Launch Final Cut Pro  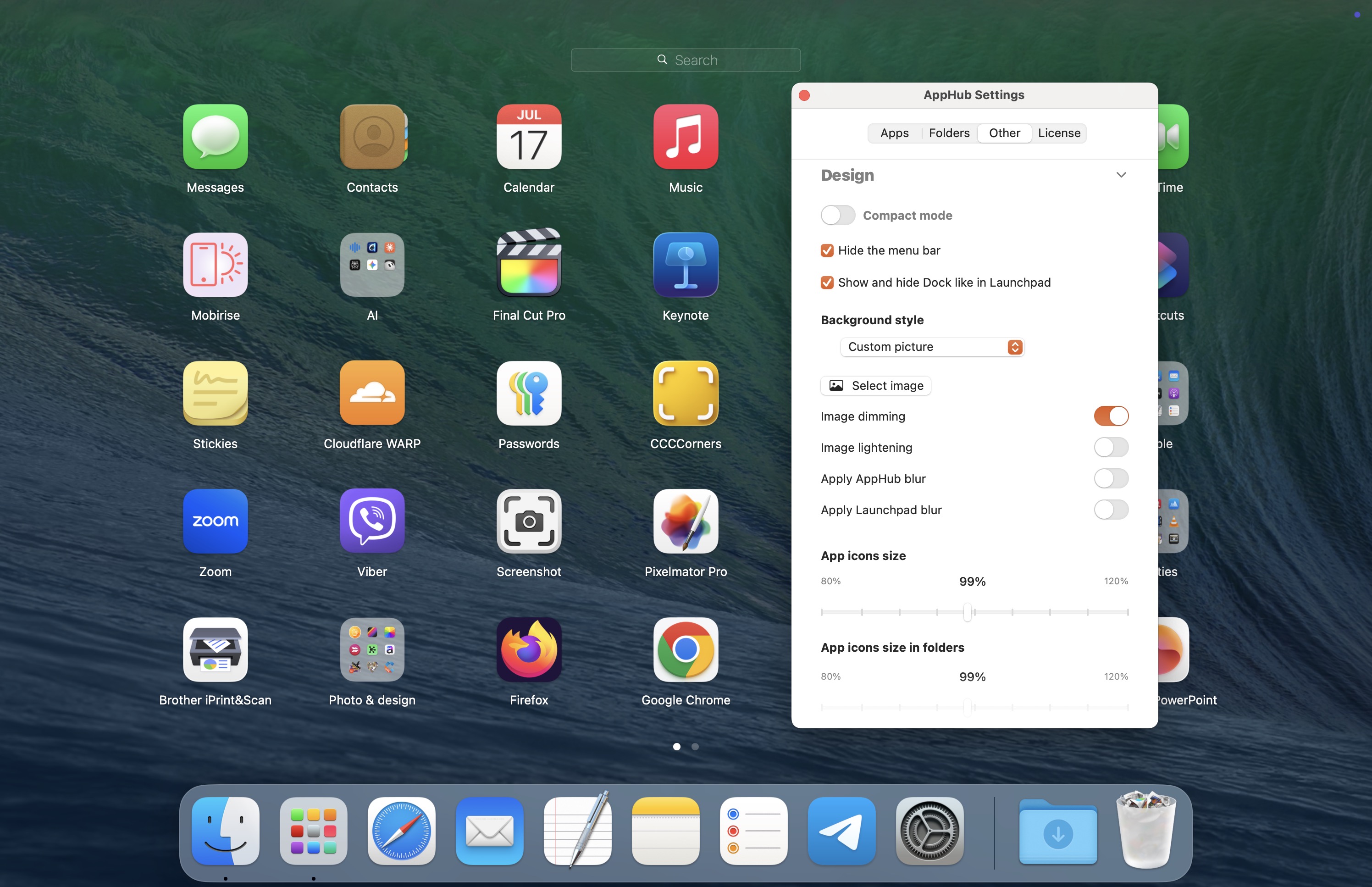click(529, 263)
